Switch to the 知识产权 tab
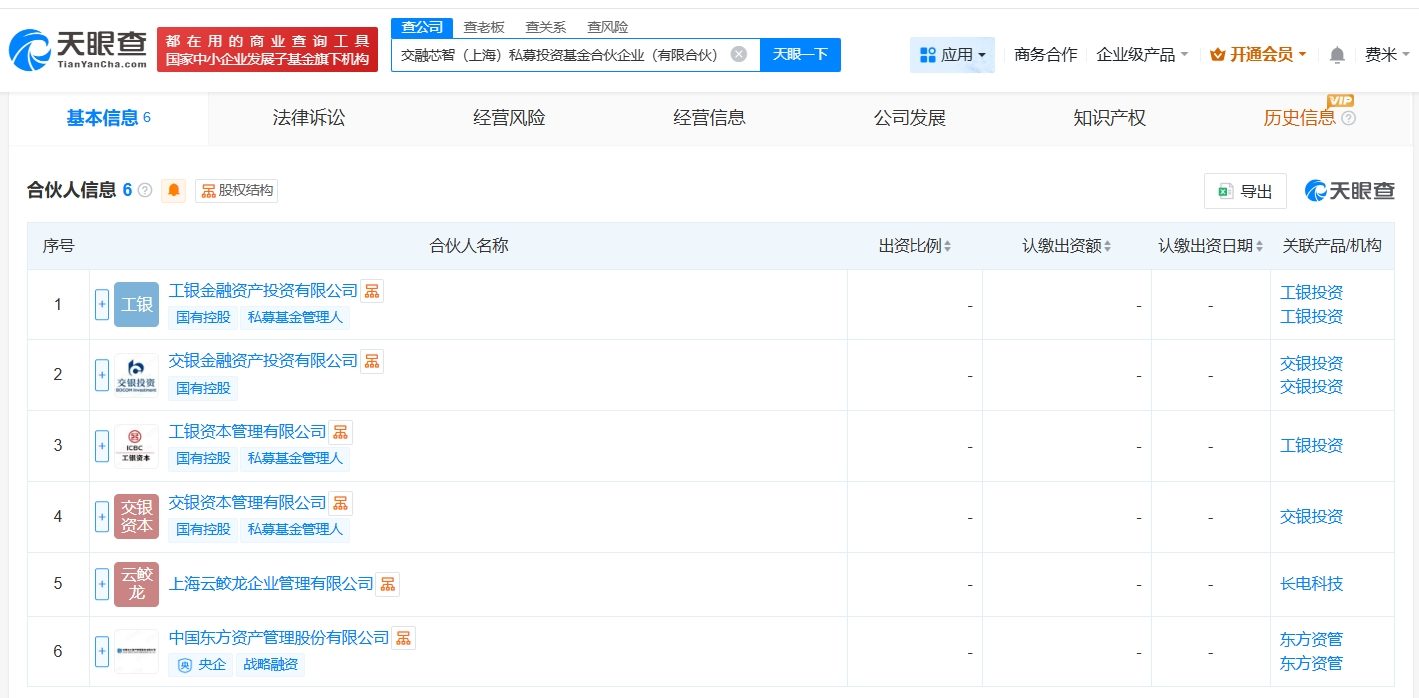The image size is (1419, 698). (1109, 118)
